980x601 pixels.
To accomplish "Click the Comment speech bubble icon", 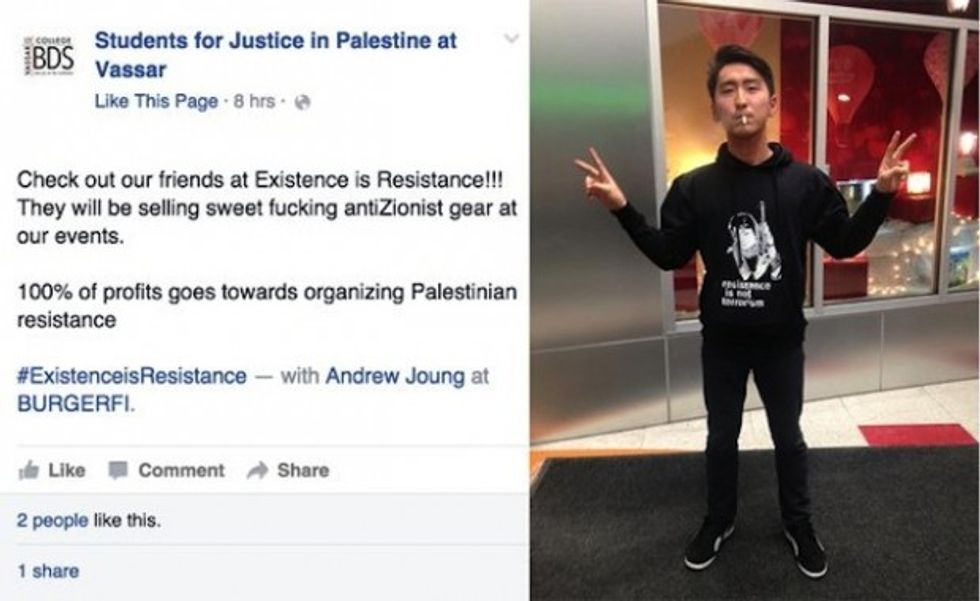I will pos(118,470).
